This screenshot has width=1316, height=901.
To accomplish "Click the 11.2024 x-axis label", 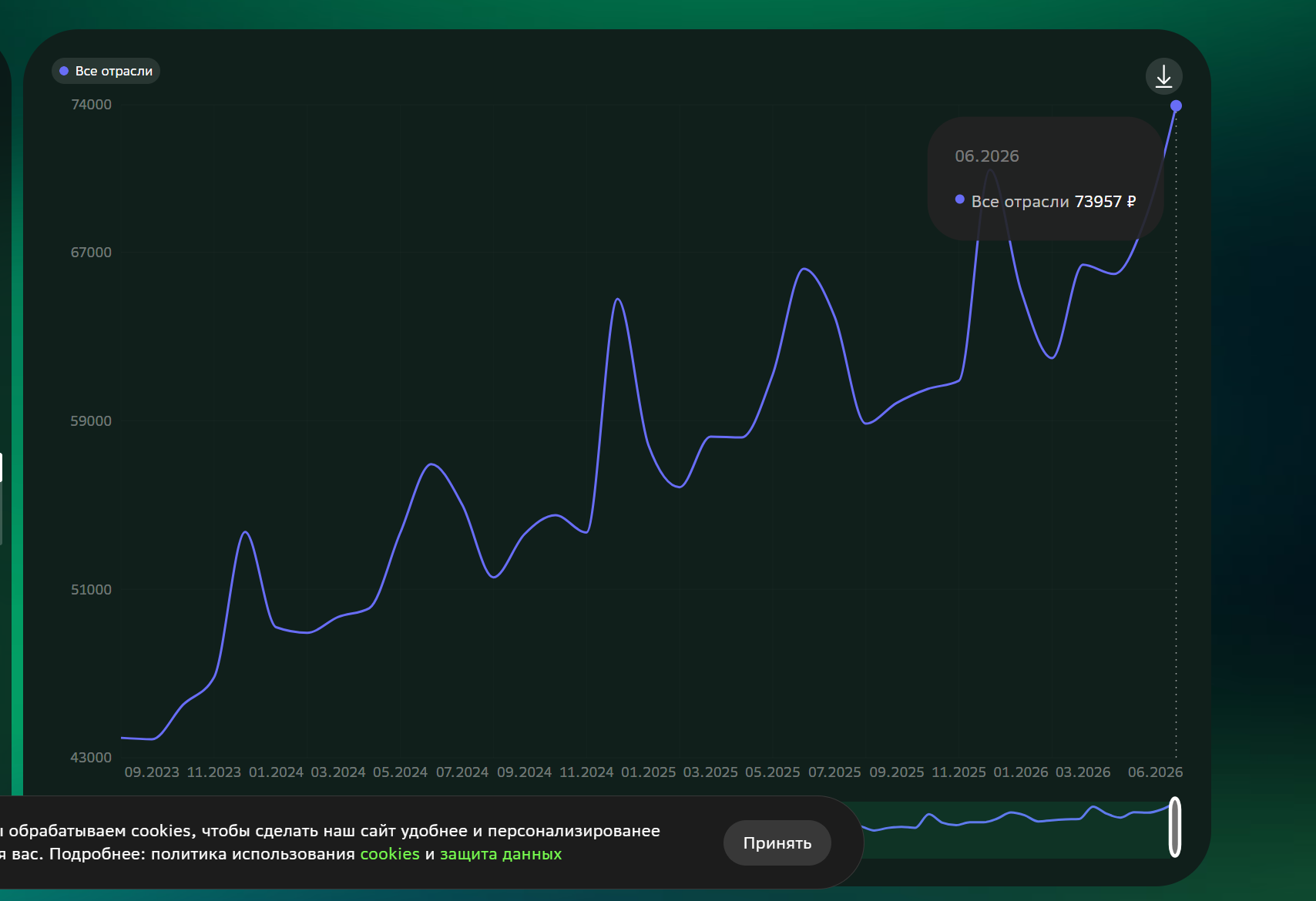I will 586,772.
